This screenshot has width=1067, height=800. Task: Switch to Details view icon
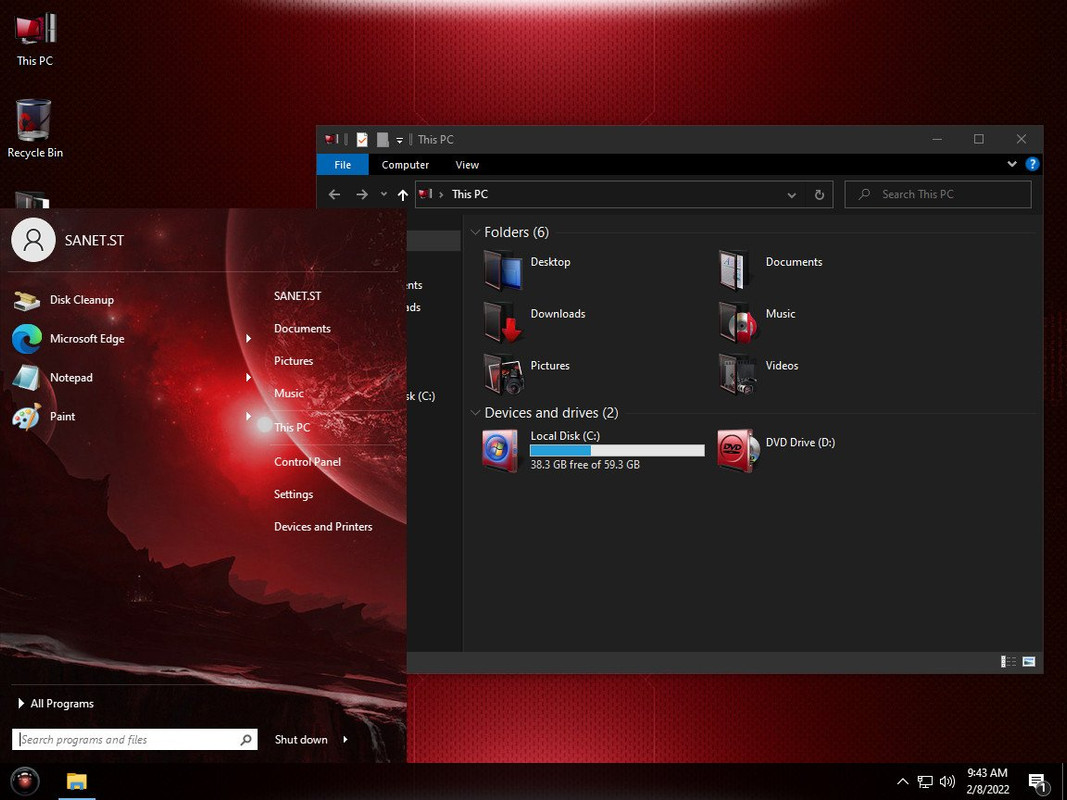click(x=1008, y=661)
